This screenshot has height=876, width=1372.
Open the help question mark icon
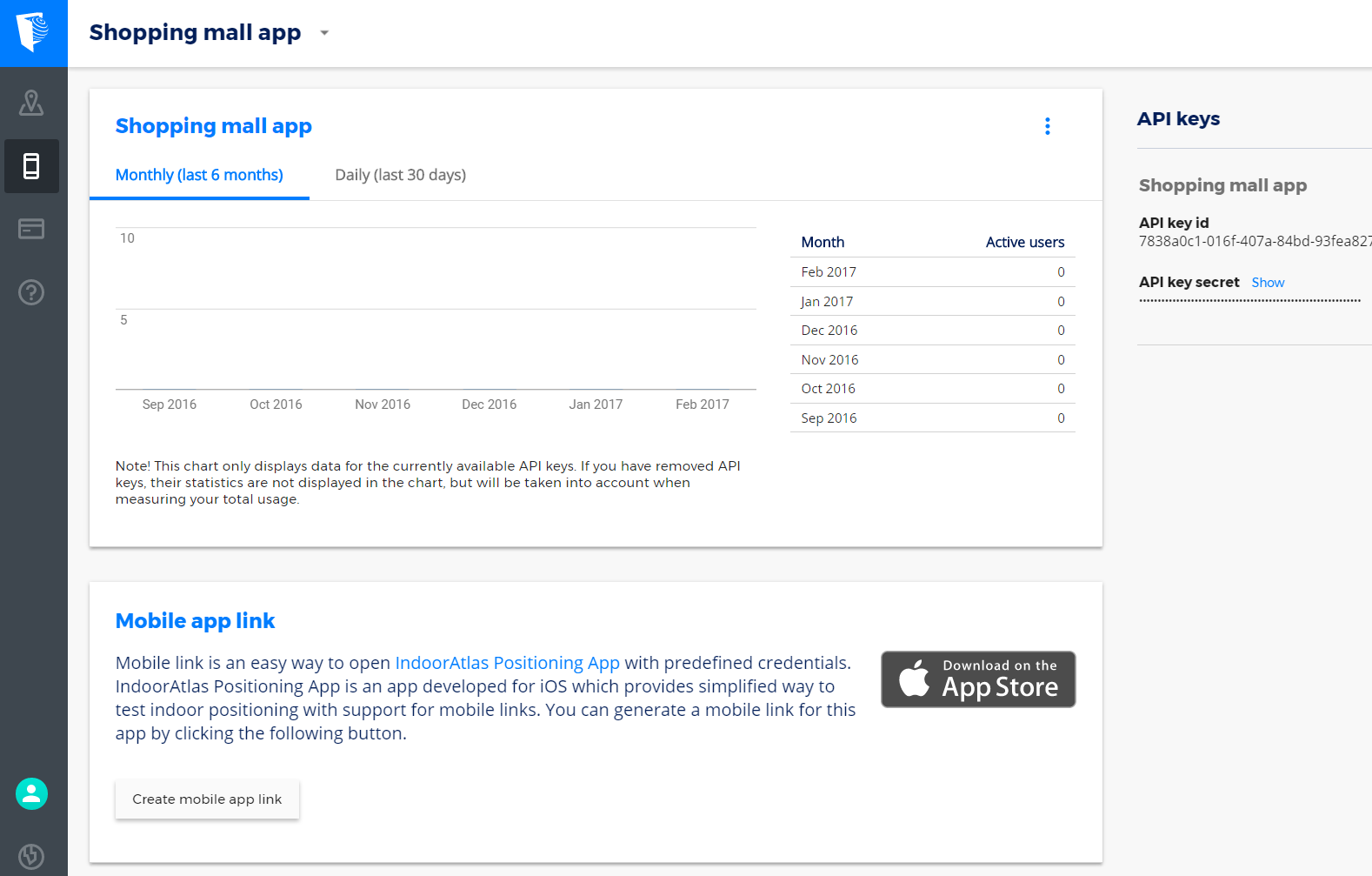point(31,292)
